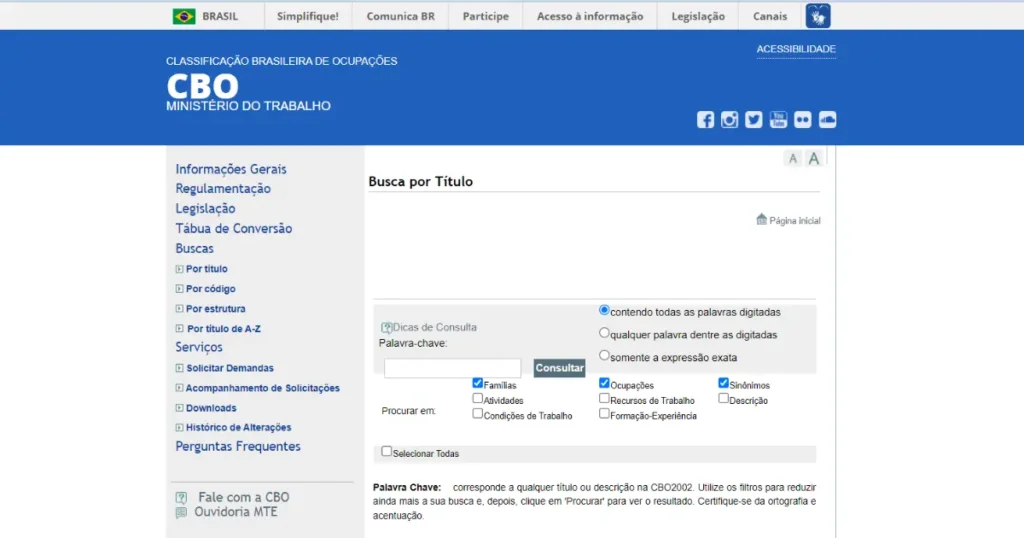Open the Flickr social icon

pyautogui.click(x=803, y=119)
